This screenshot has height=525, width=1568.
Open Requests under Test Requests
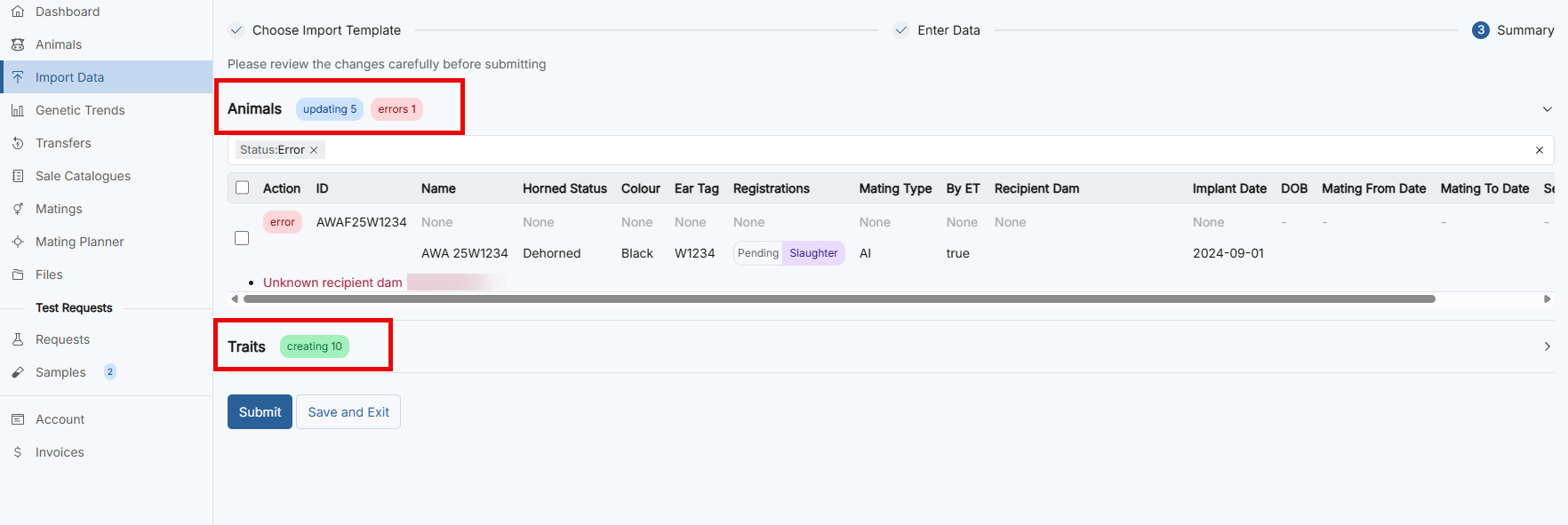[62, 339]
